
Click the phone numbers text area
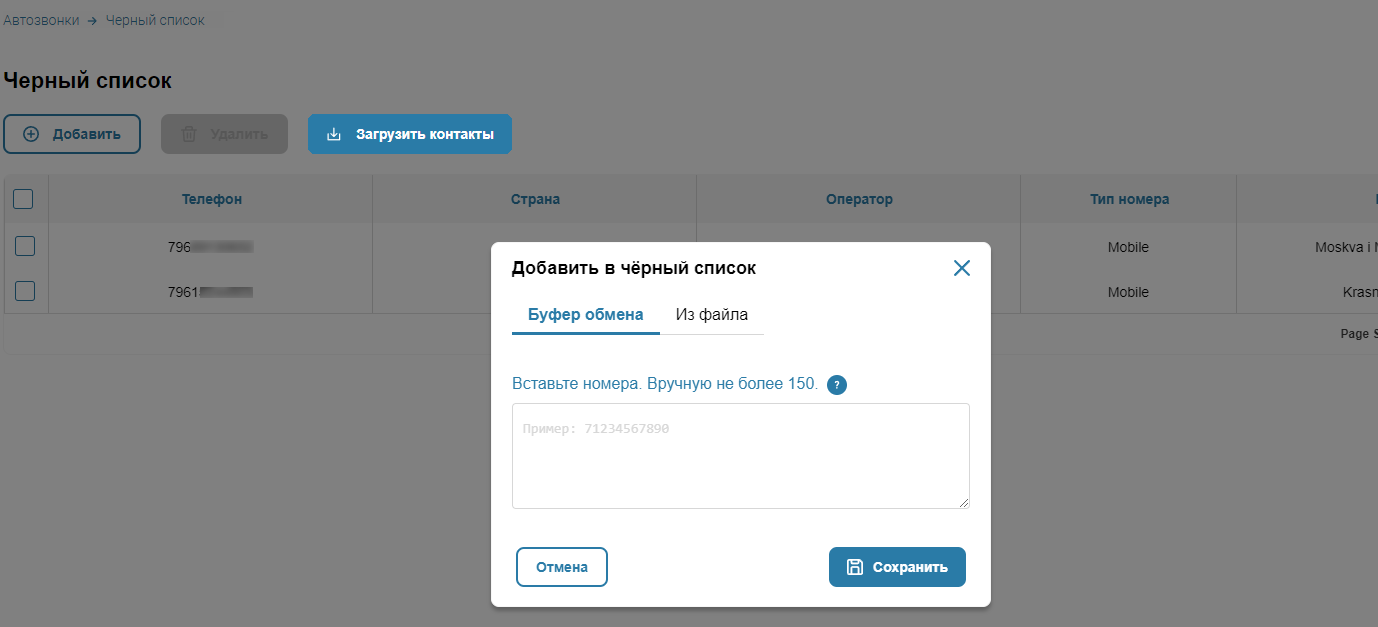pos(741,456)
